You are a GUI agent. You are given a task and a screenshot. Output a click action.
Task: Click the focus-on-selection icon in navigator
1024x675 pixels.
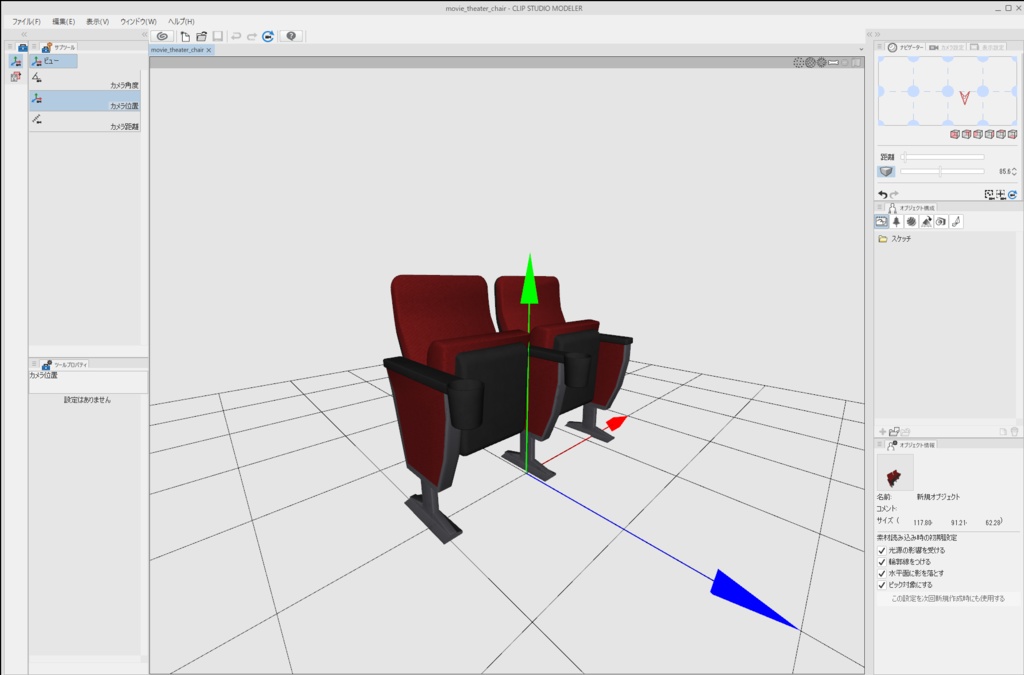pyautogui.click(x=1000, y=195)
